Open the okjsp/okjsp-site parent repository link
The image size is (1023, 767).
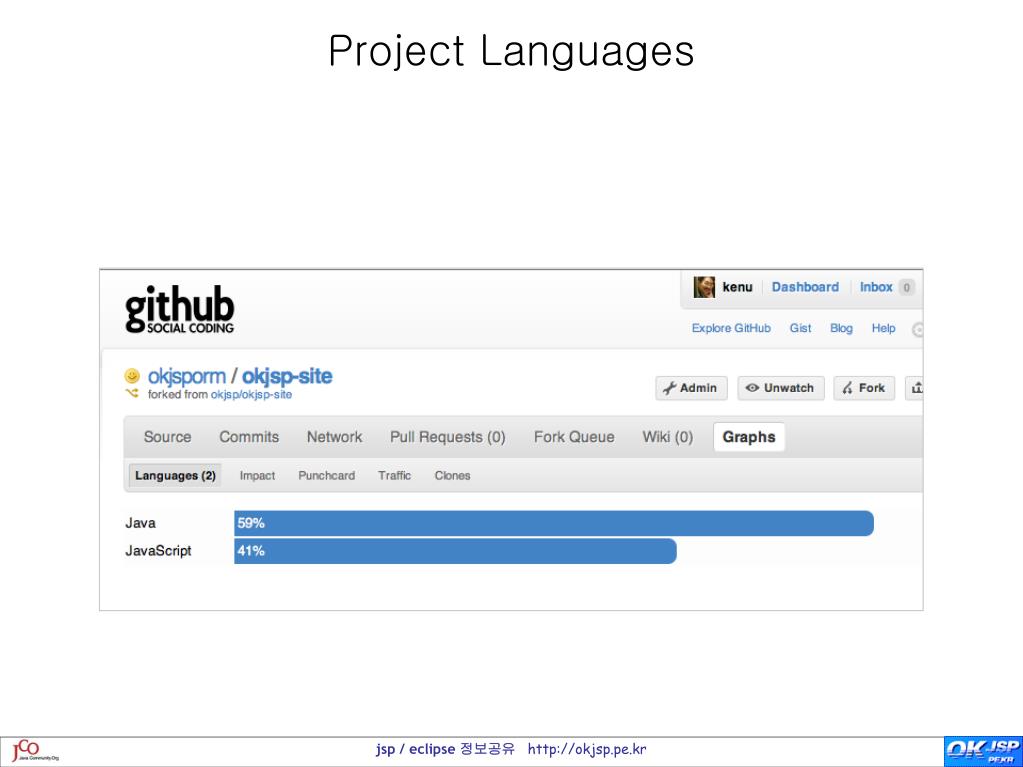251,395
